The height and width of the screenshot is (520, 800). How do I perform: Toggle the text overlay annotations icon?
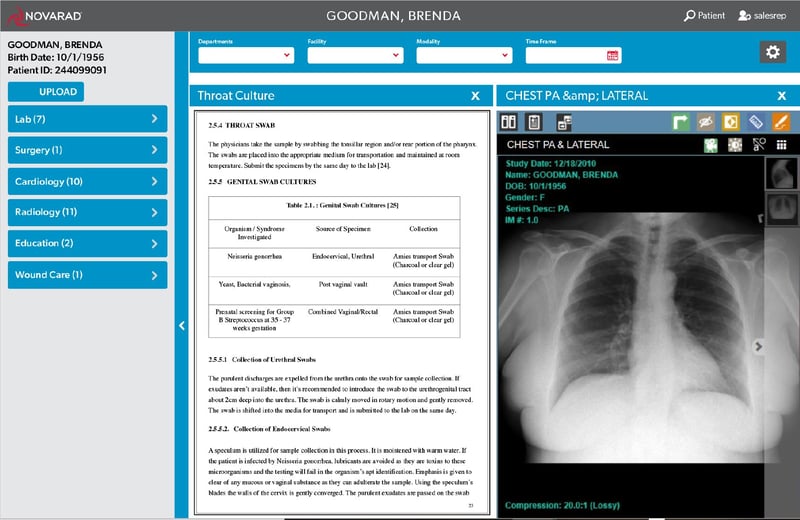759,145
